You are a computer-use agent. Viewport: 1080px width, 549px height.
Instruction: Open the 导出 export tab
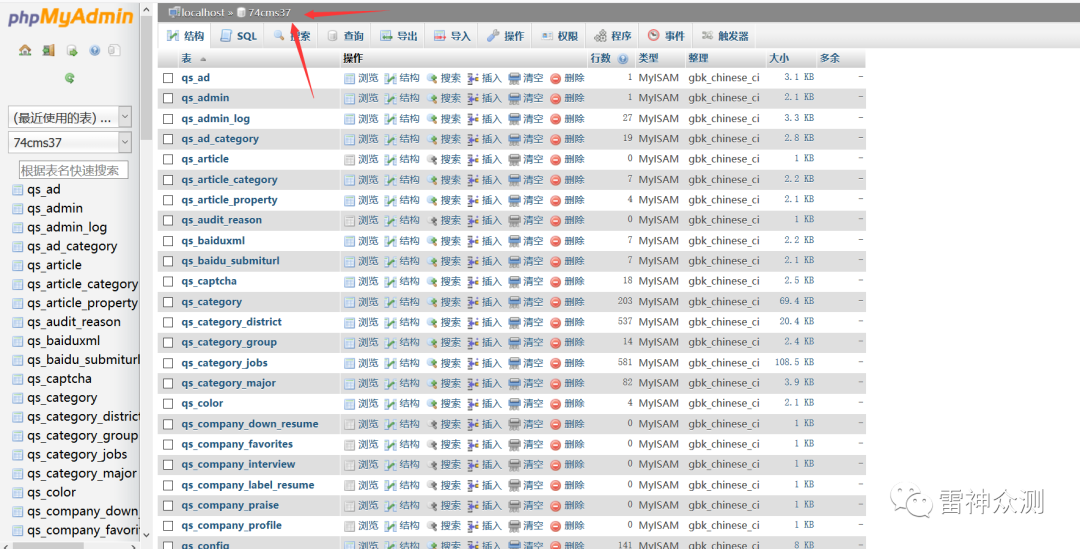[399, 36]
